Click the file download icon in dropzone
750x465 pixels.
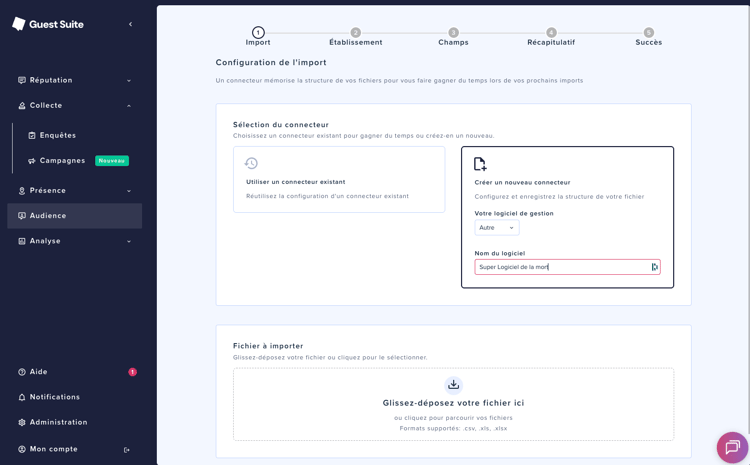click(x=453, y=385)
